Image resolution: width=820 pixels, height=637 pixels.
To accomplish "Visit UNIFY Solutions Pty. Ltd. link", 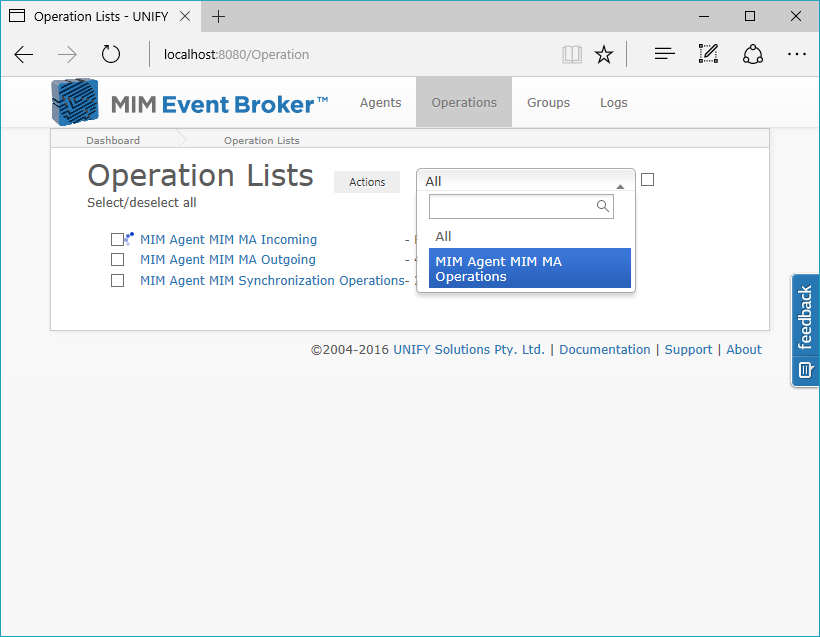I will [469, 349].
